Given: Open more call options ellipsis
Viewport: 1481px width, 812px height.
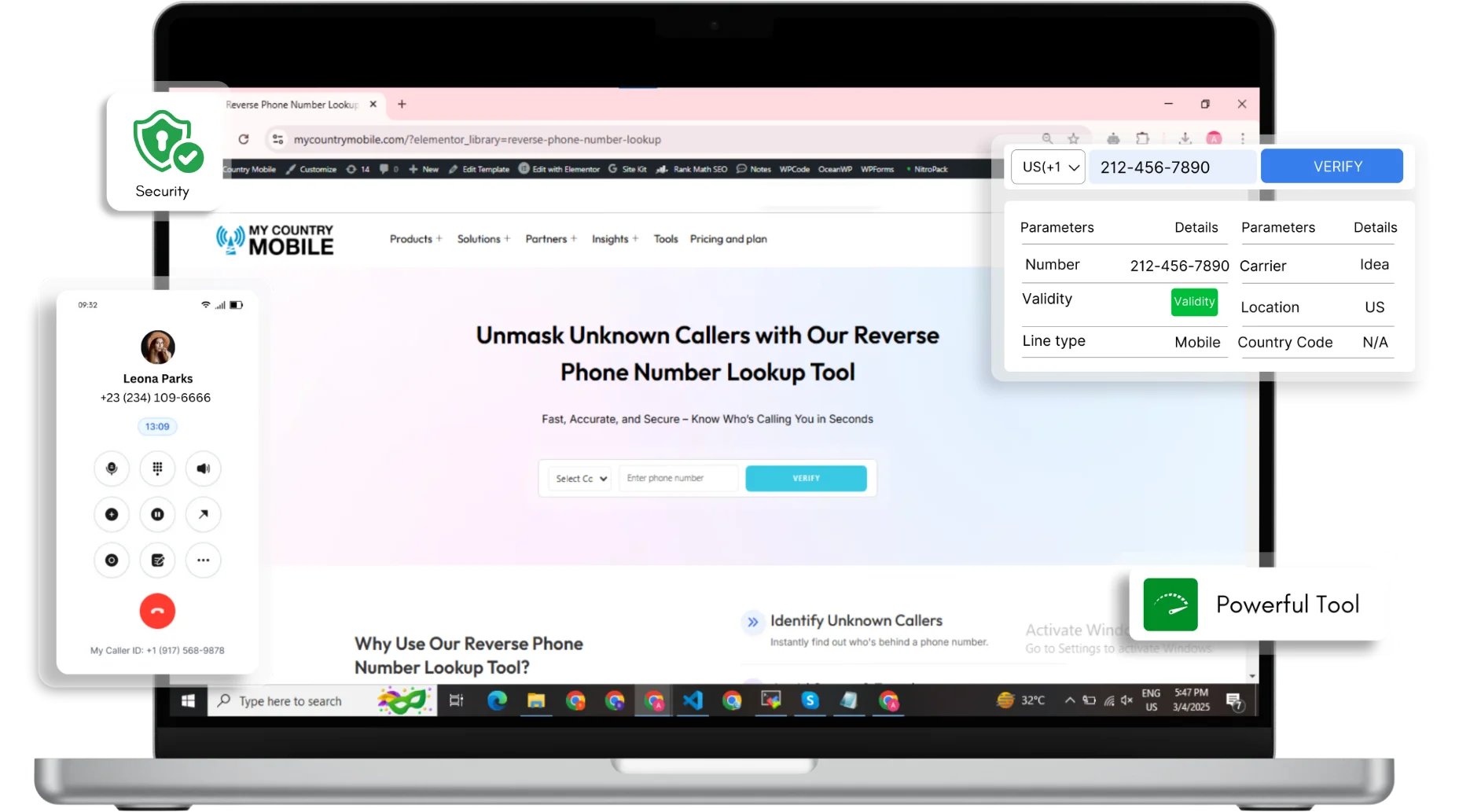Looking at the screenshot, I should click(x=203, y=560).
